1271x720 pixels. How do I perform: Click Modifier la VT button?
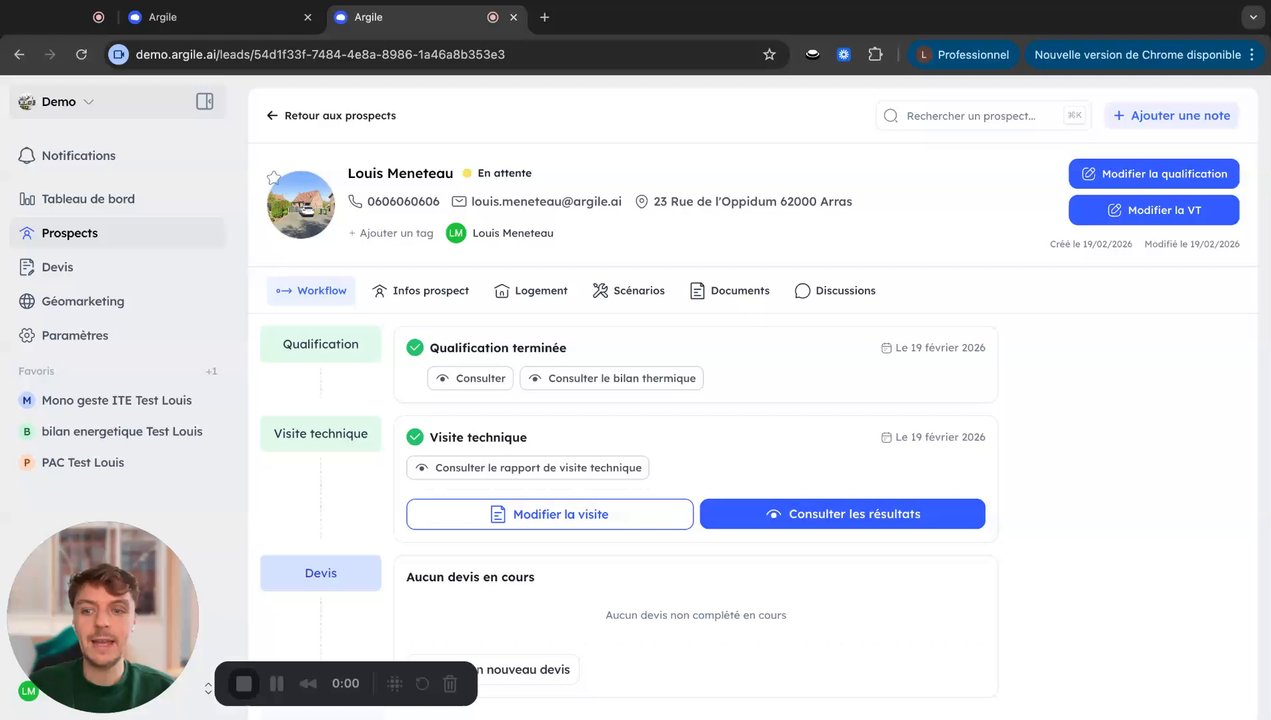click(1154, 210)
